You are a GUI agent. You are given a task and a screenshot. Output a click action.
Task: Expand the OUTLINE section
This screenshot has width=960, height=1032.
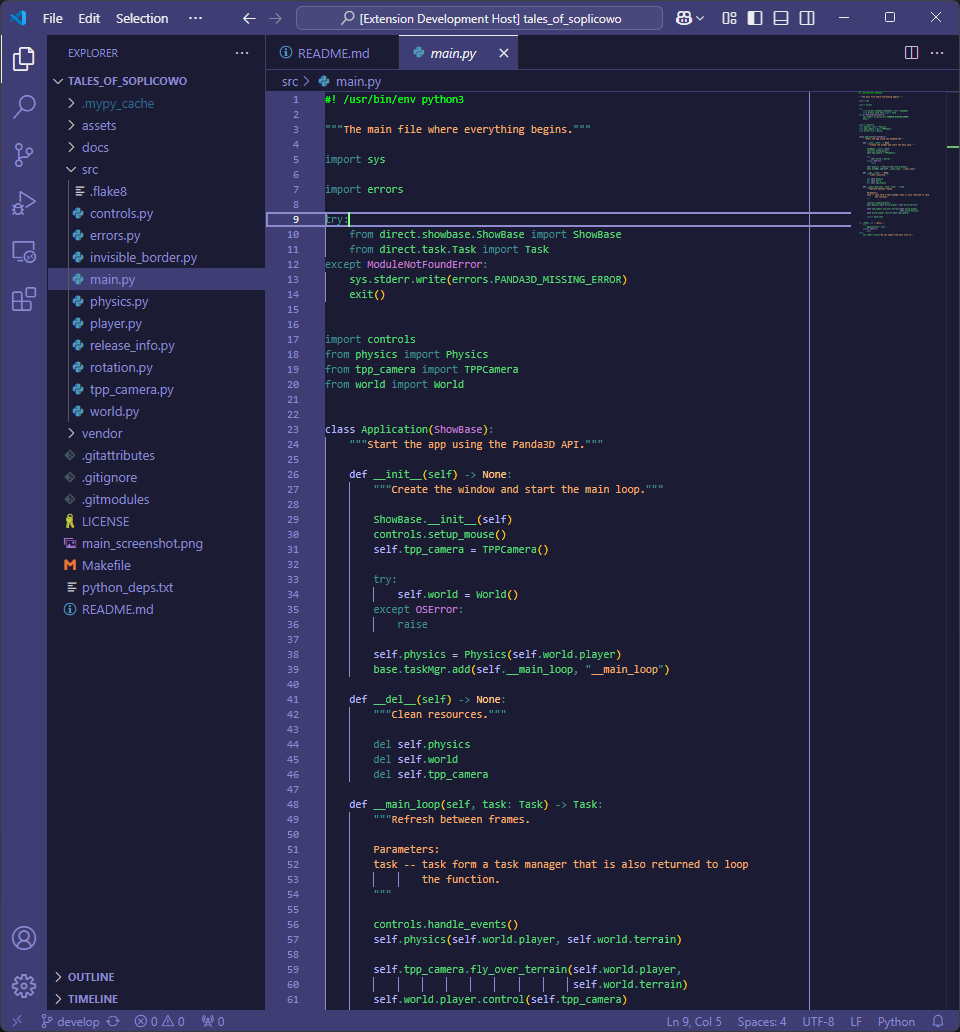(91, 977)
